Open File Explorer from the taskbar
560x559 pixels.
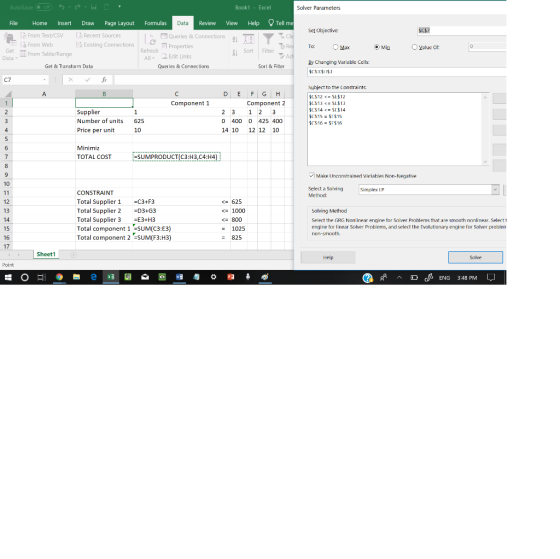(x=76, y=277)
